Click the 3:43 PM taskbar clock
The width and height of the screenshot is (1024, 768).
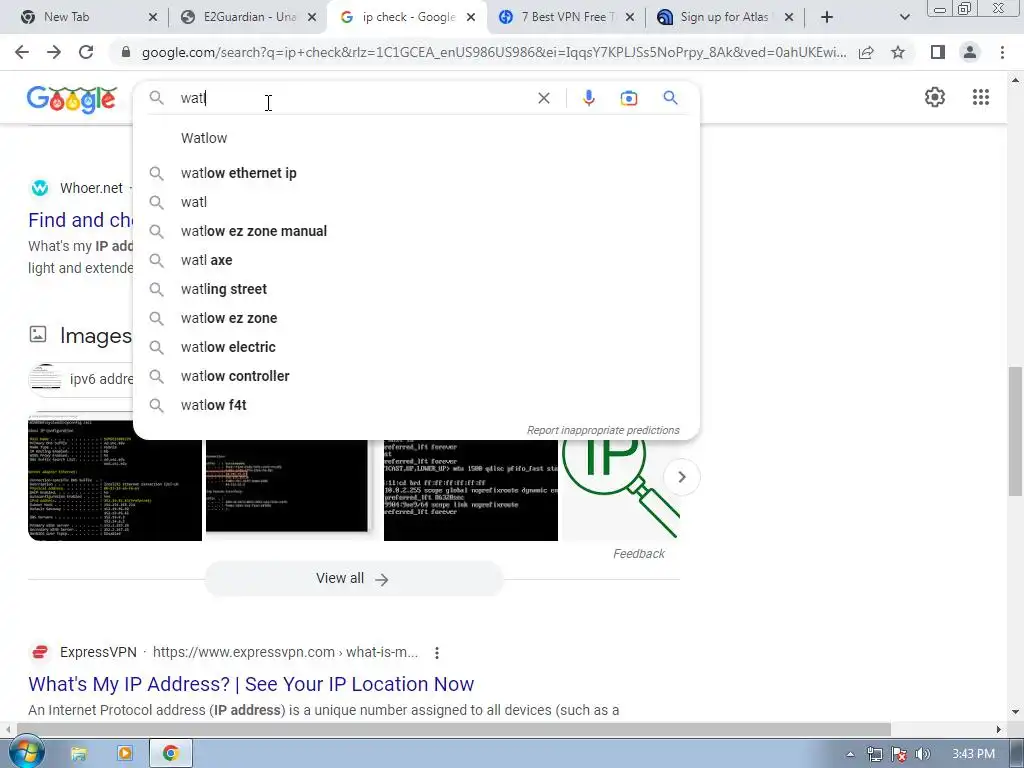coord(973,754)
